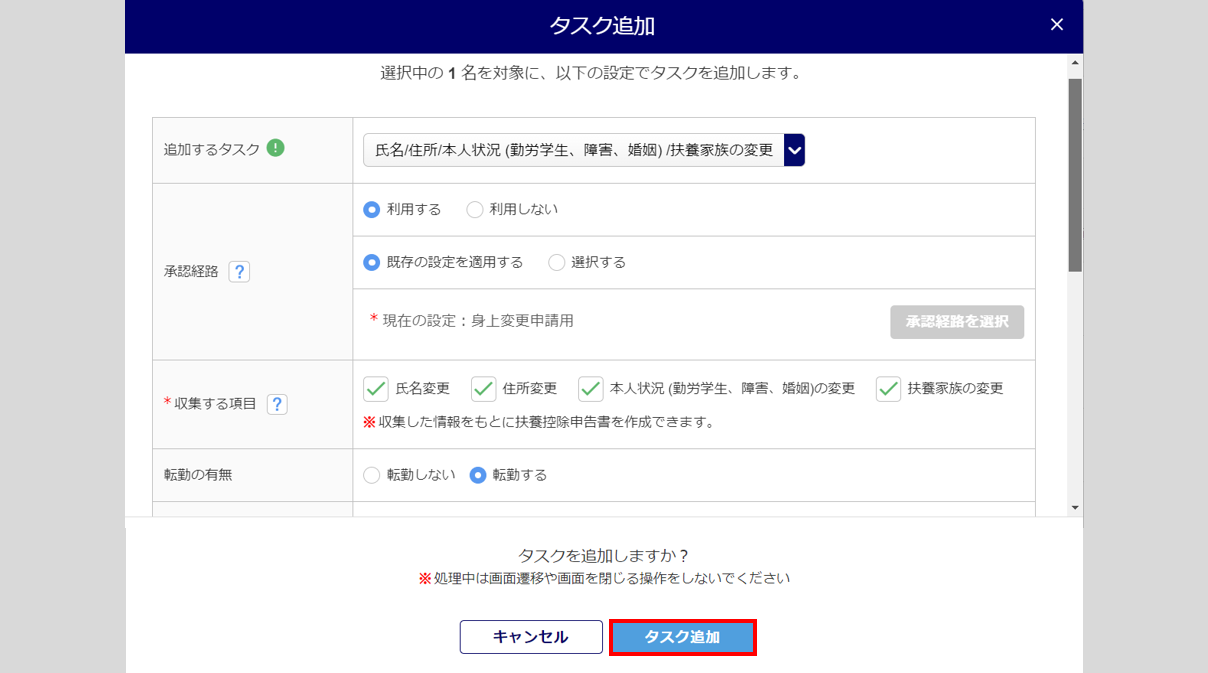Click the 転勤の有無 row label
Viewport: 1208px width, 673px height.
tap(198, 475)
